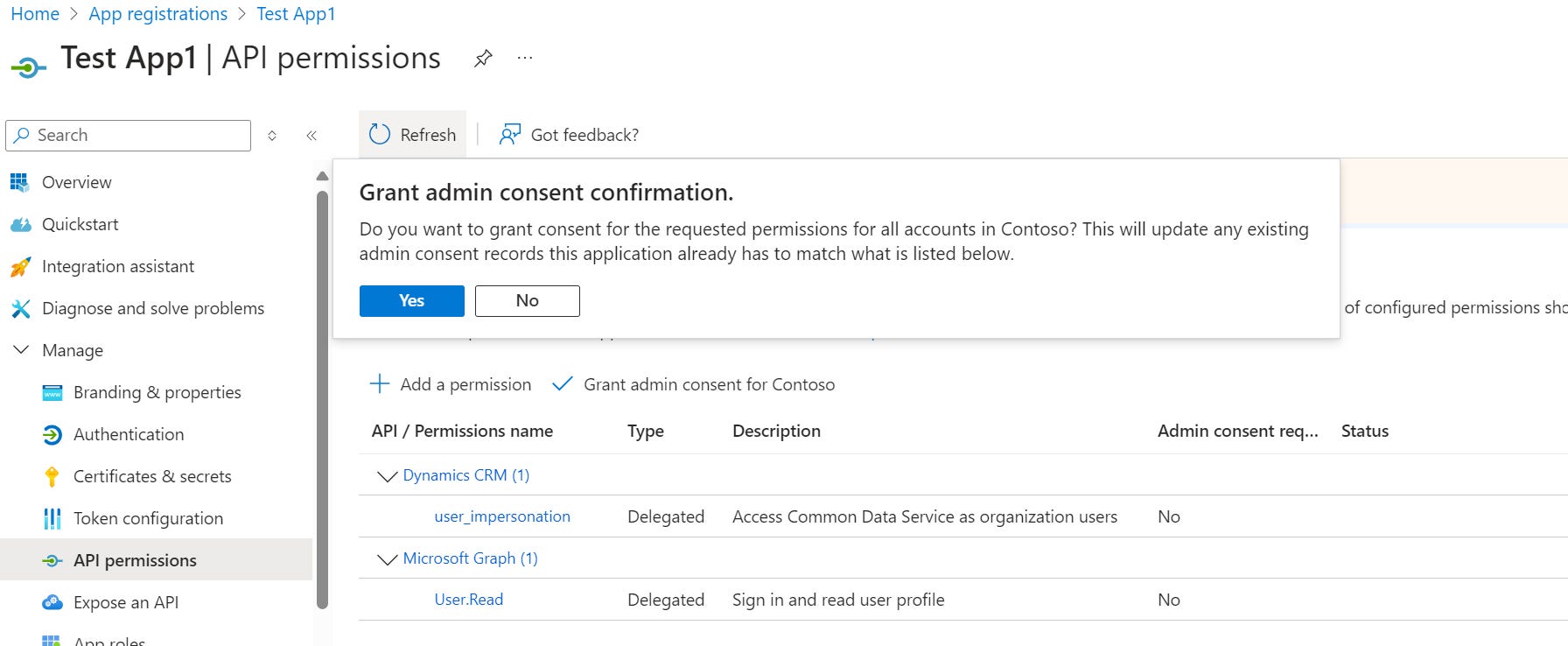Screen dimensions: 1568x646
Task: Toggle sidebar expand/collapse arrows next to search
Action: pyautogui.click(x=272, y=136)
